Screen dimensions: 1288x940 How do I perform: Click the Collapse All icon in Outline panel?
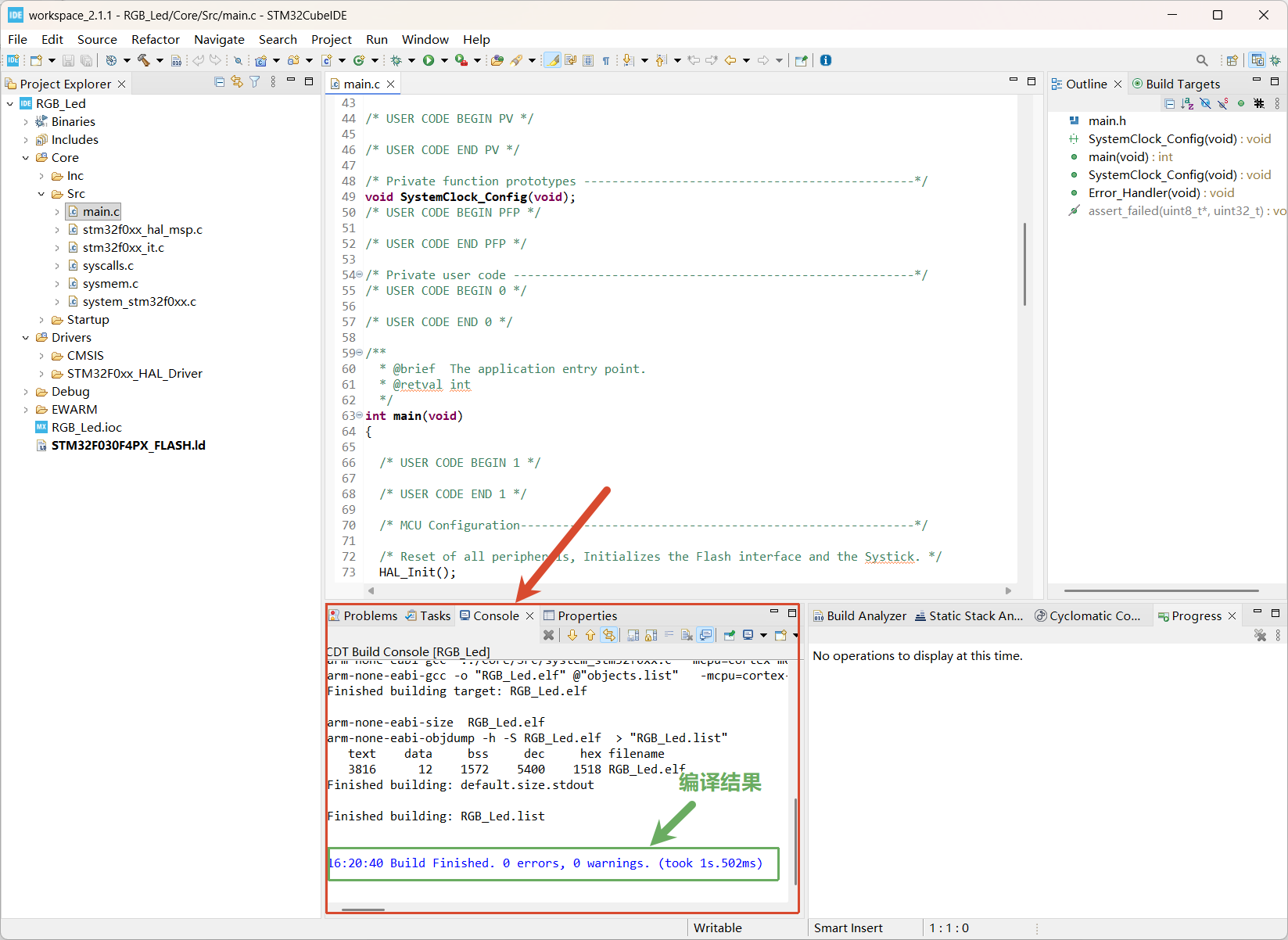[x=1169, y=103]
